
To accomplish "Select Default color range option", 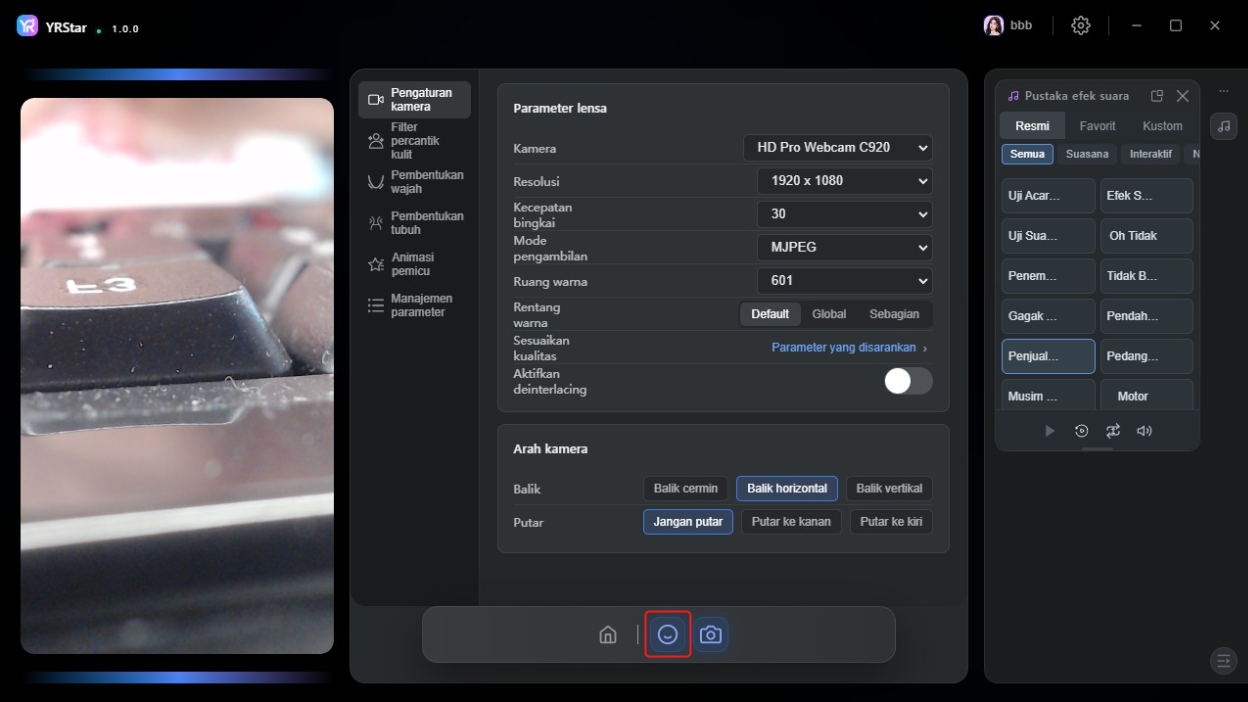I will point(770,314).
